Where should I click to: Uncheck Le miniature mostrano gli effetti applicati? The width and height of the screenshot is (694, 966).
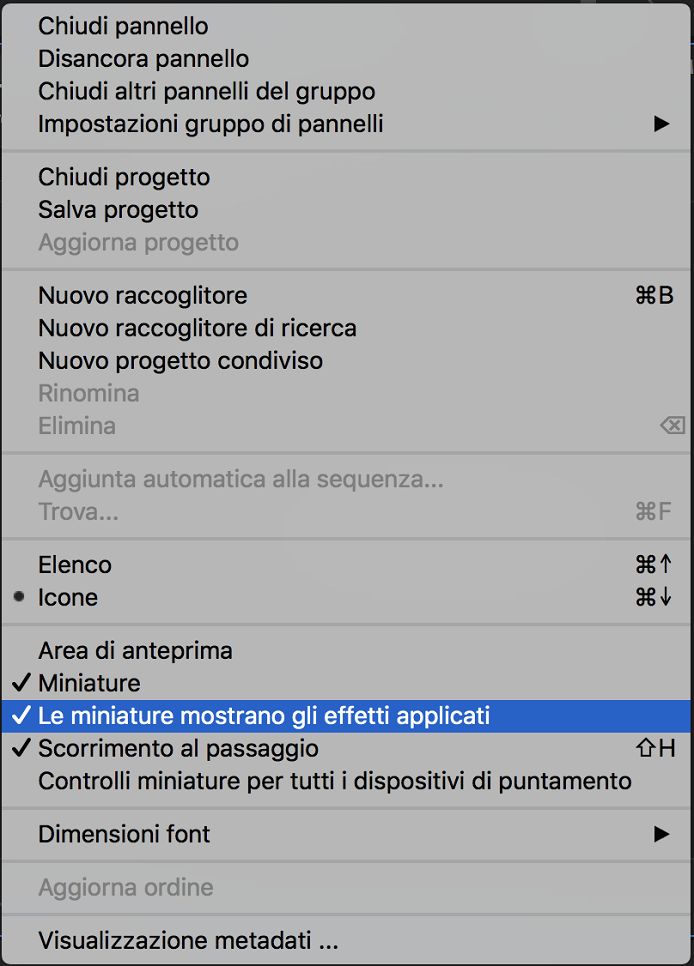pos(264,716)
